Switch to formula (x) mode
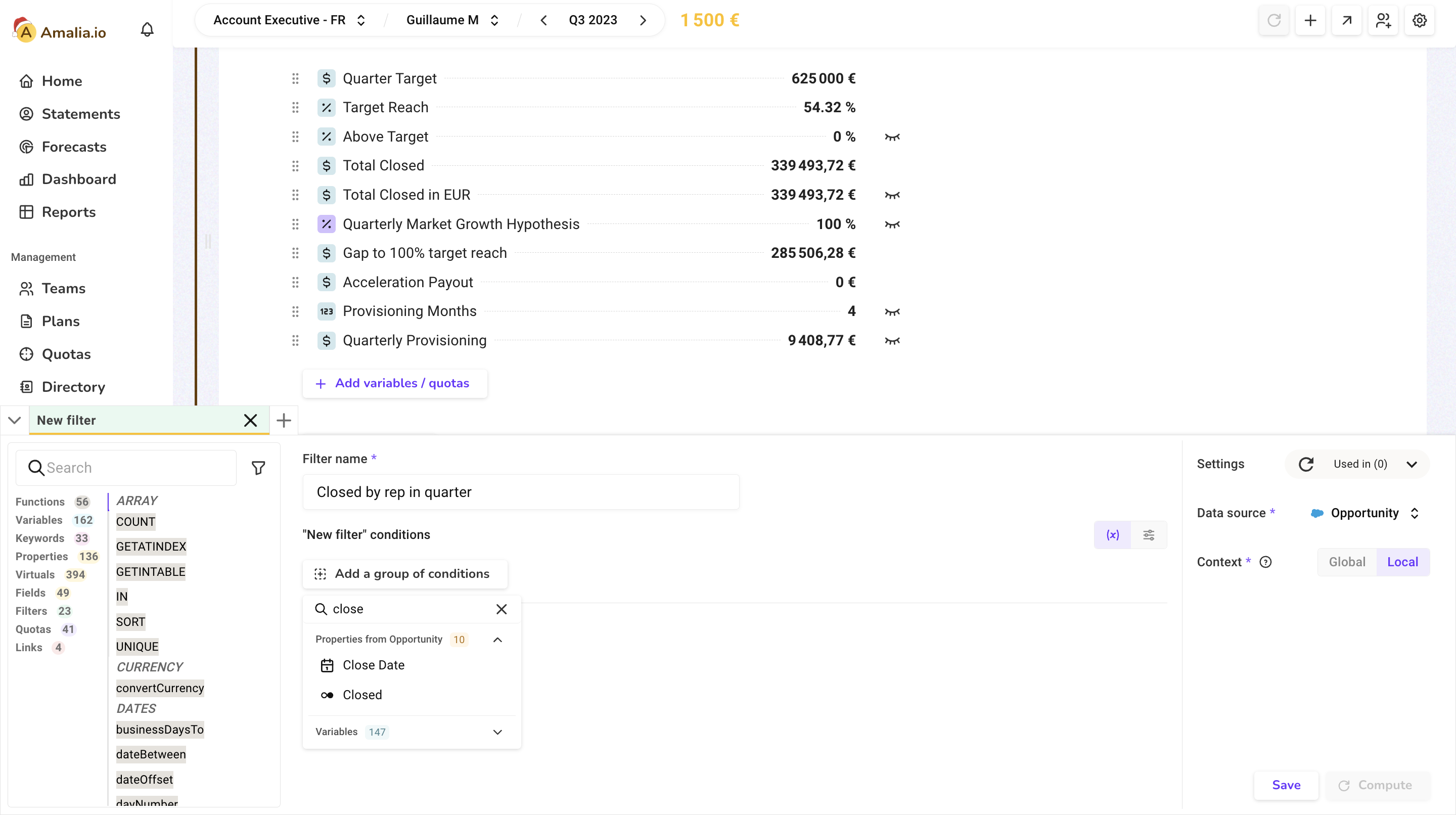The image size is (1456, 815). 1112,535
